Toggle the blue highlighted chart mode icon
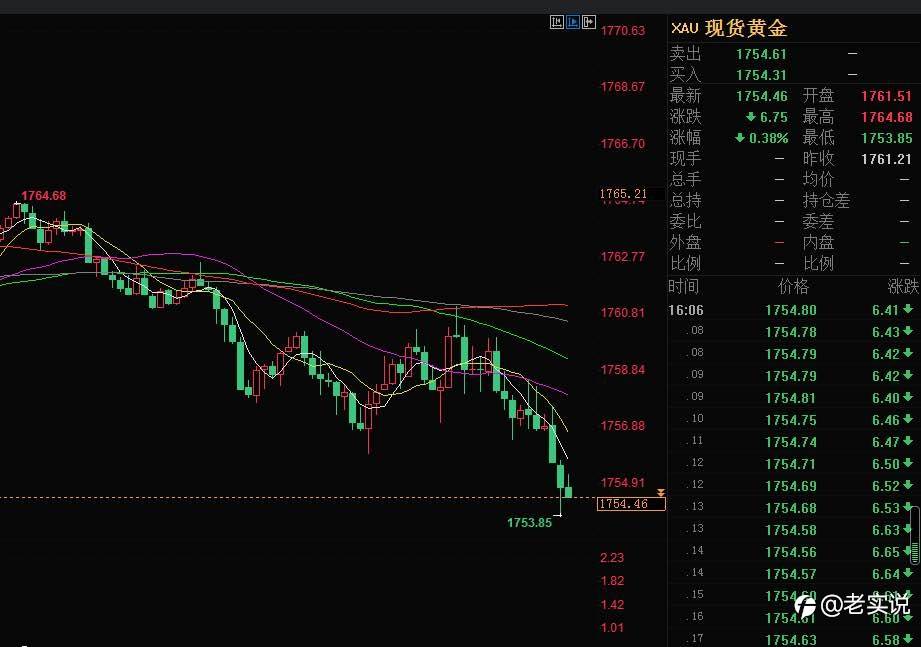Image resolution: width=921 pixels, height=647 pixels. (x=573, y=22)
